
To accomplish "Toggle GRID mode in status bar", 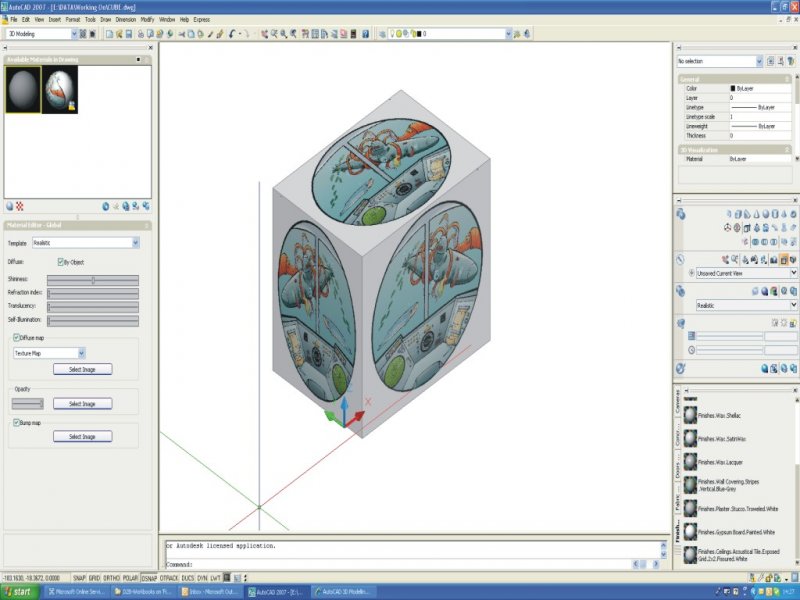I will [94, 578].
